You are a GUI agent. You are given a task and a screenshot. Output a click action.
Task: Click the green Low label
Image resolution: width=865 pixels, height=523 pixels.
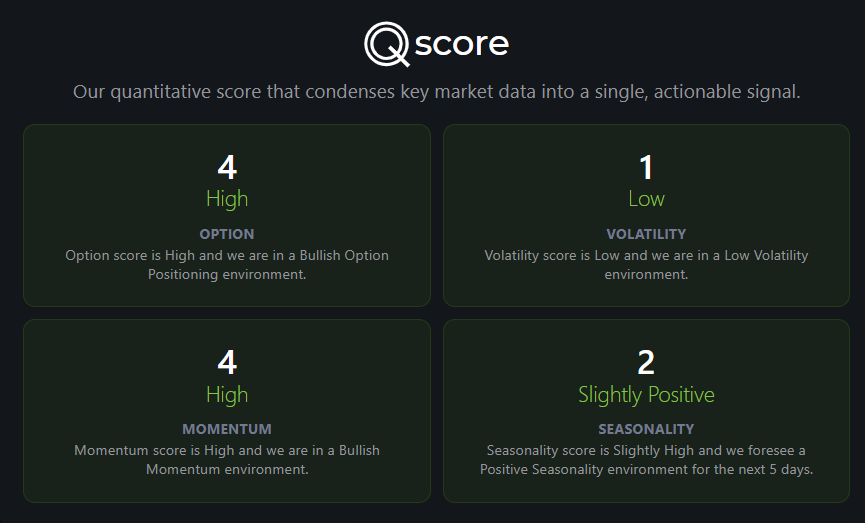[646, 199]
